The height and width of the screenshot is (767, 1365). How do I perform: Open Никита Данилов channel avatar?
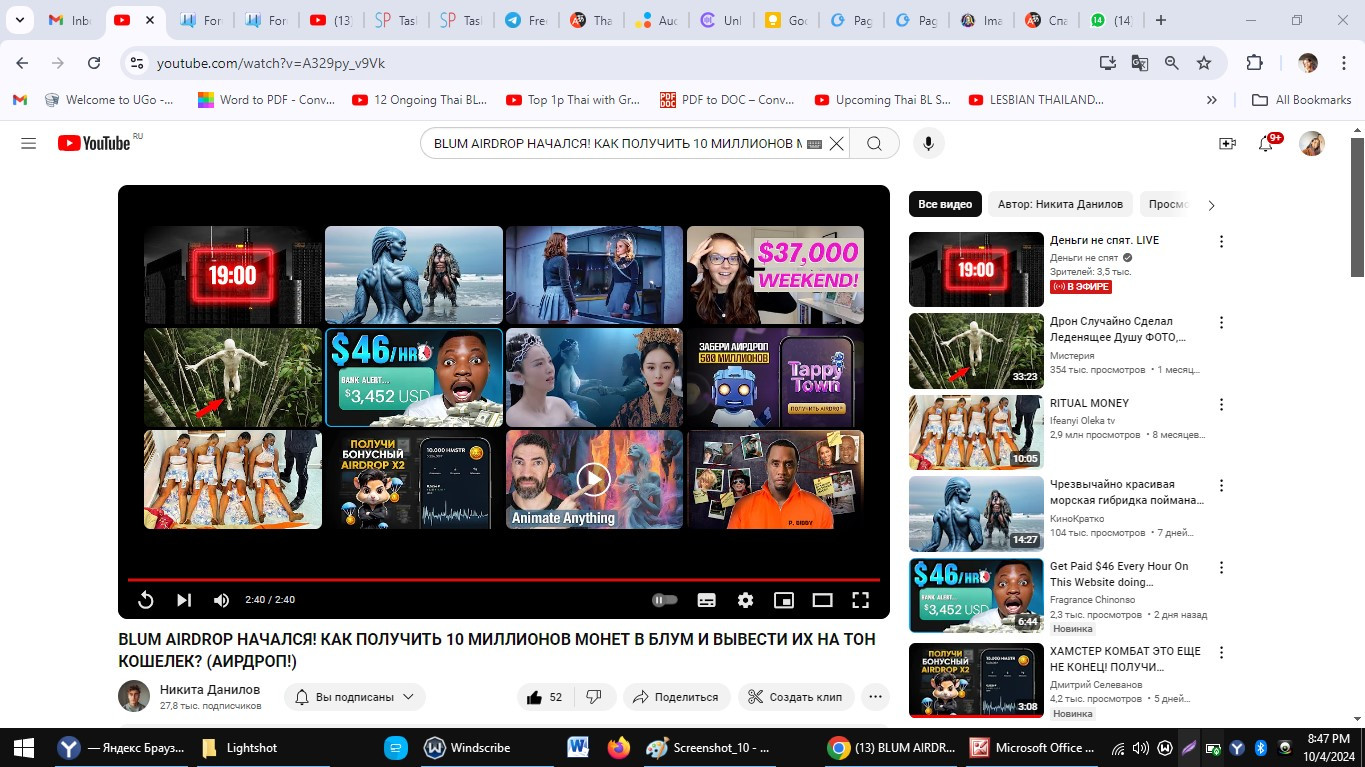[134, 697]
